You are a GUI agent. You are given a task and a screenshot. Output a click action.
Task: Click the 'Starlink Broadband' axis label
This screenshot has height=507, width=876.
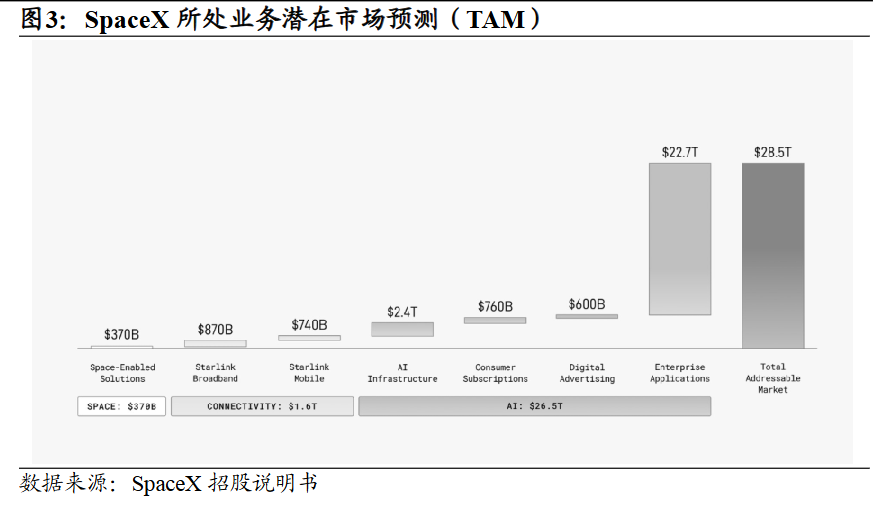click(215, 373)
